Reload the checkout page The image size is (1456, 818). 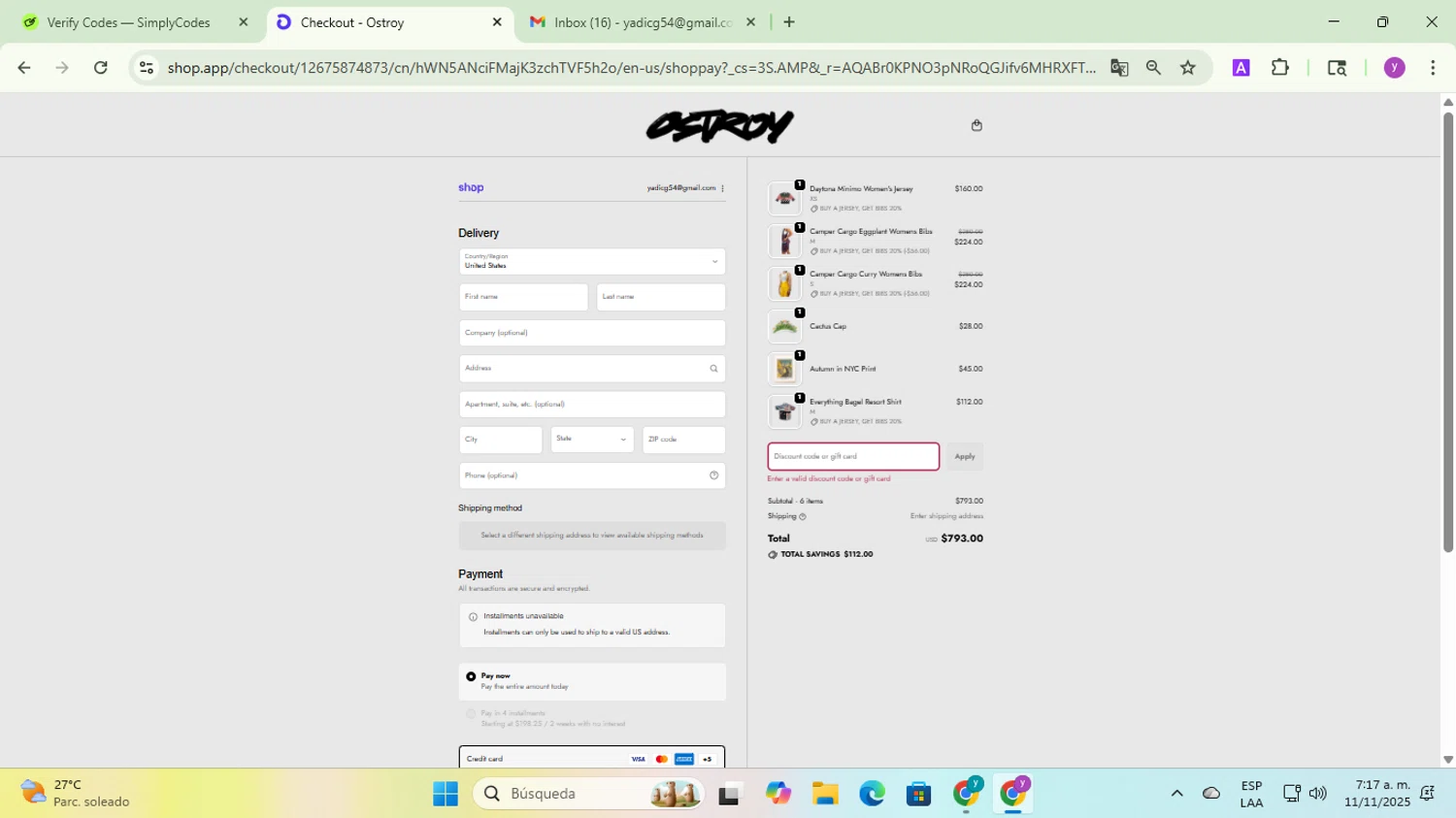pyautogui.click(x=100, y=67)
